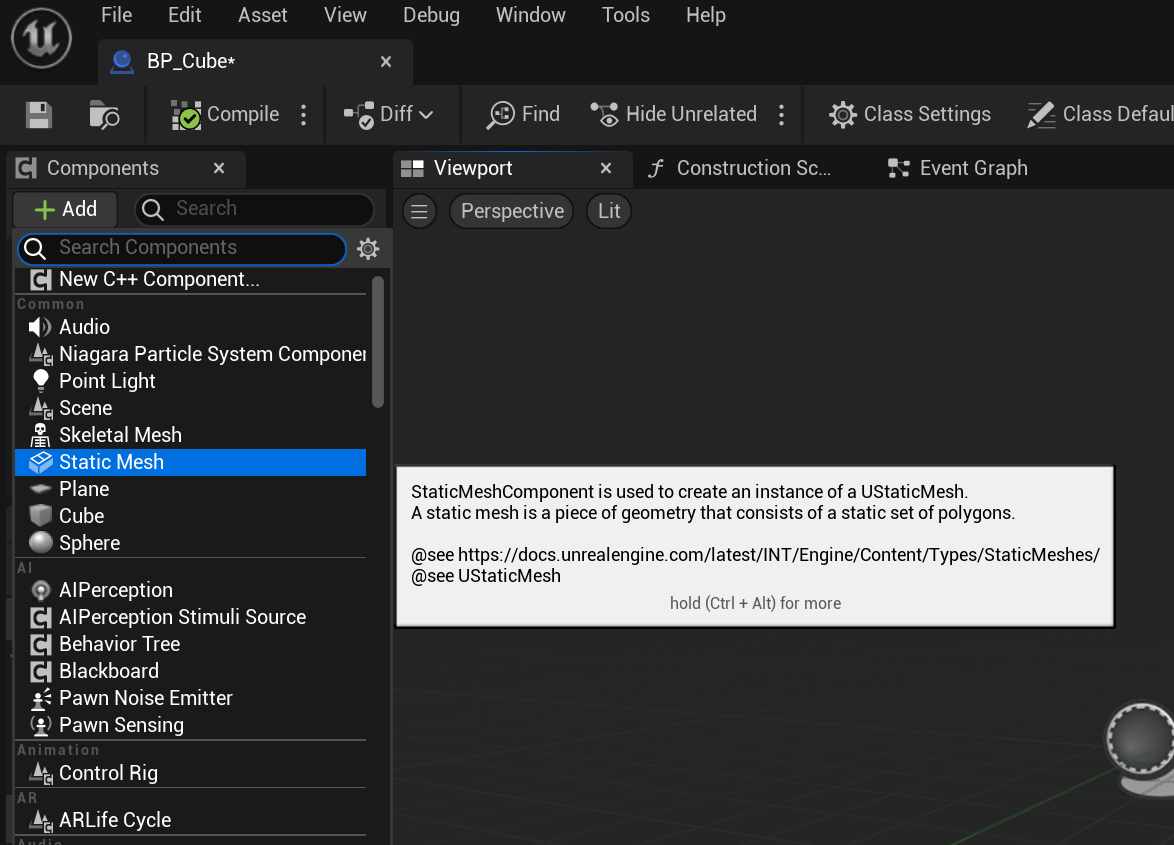Click the sphere object in the viewport
This screenshot has width=1174, height=845.
tap(1142, 739)
